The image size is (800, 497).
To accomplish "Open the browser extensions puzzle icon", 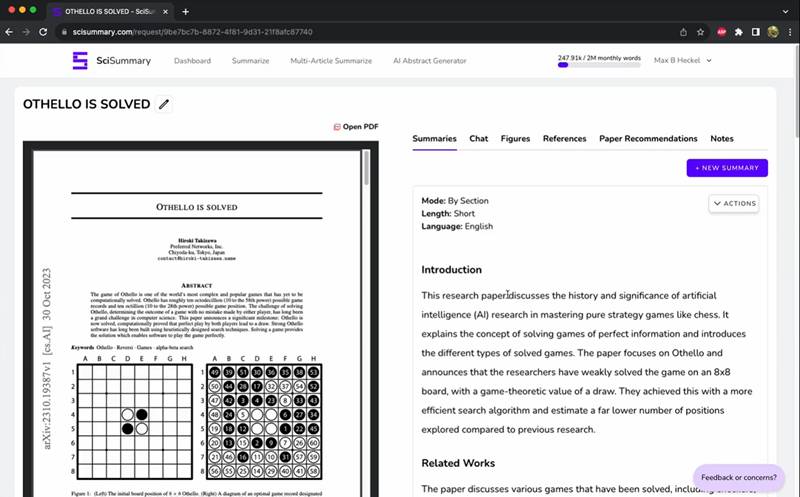I will click(738, 32).
